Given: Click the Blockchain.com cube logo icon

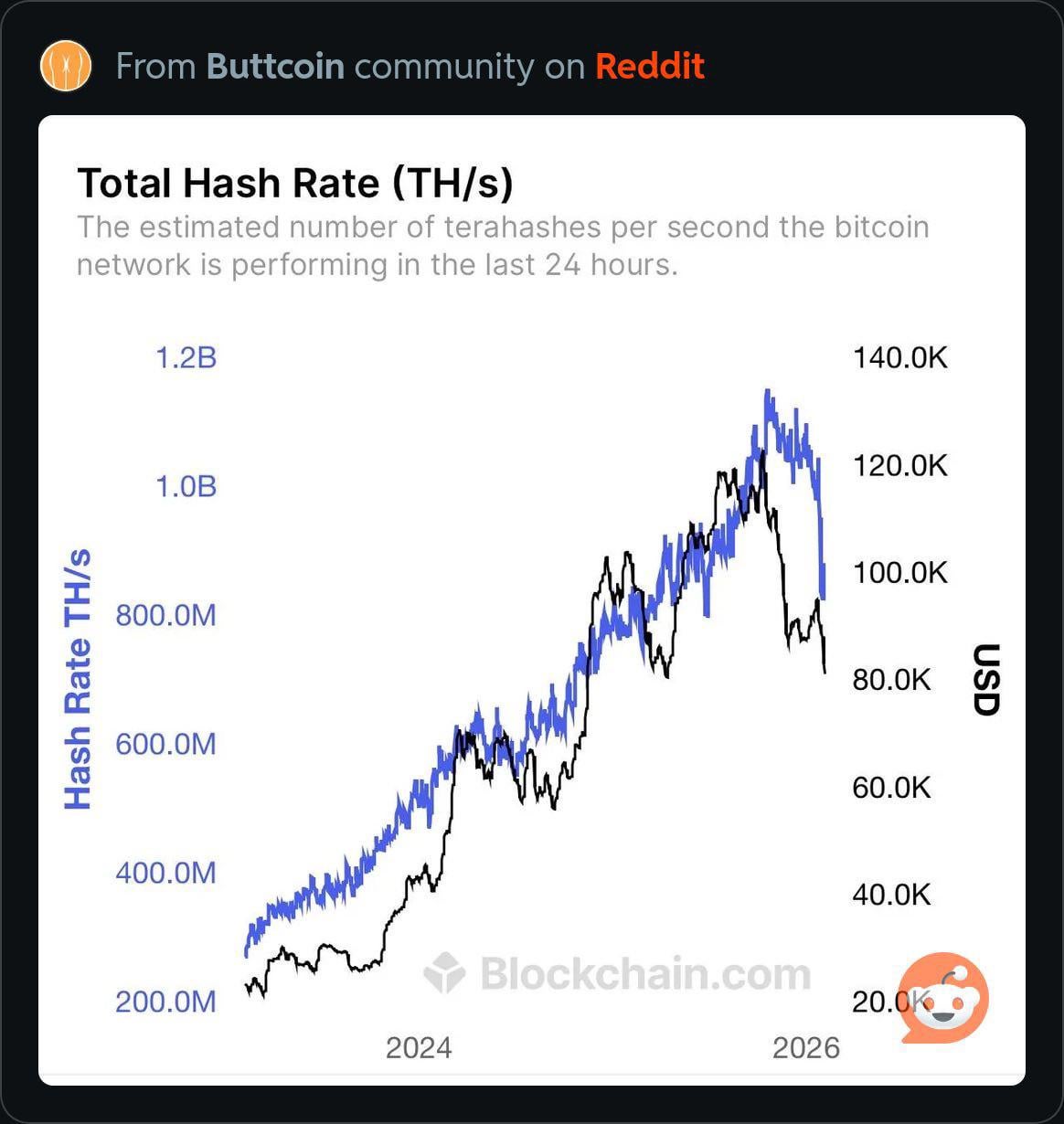Looking at the screenshot, I should point(445,972).
